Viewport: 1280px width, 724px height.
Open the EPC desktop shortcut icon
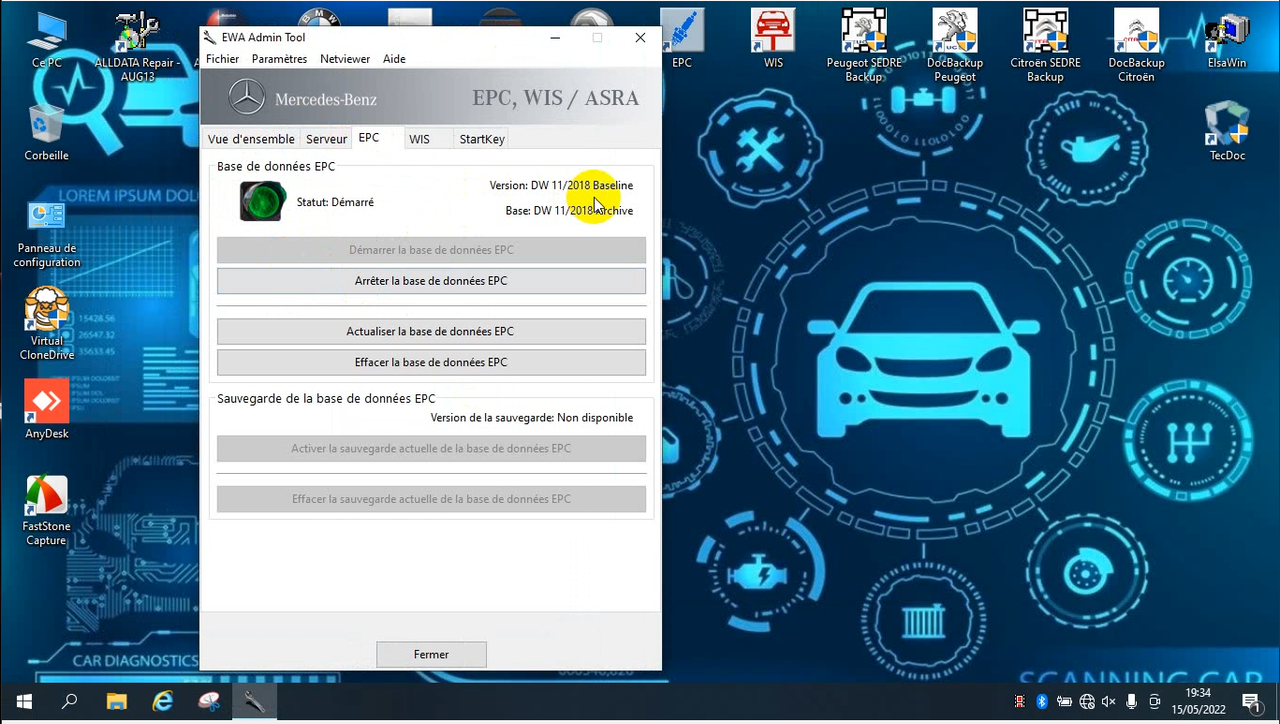click(682, 39)
